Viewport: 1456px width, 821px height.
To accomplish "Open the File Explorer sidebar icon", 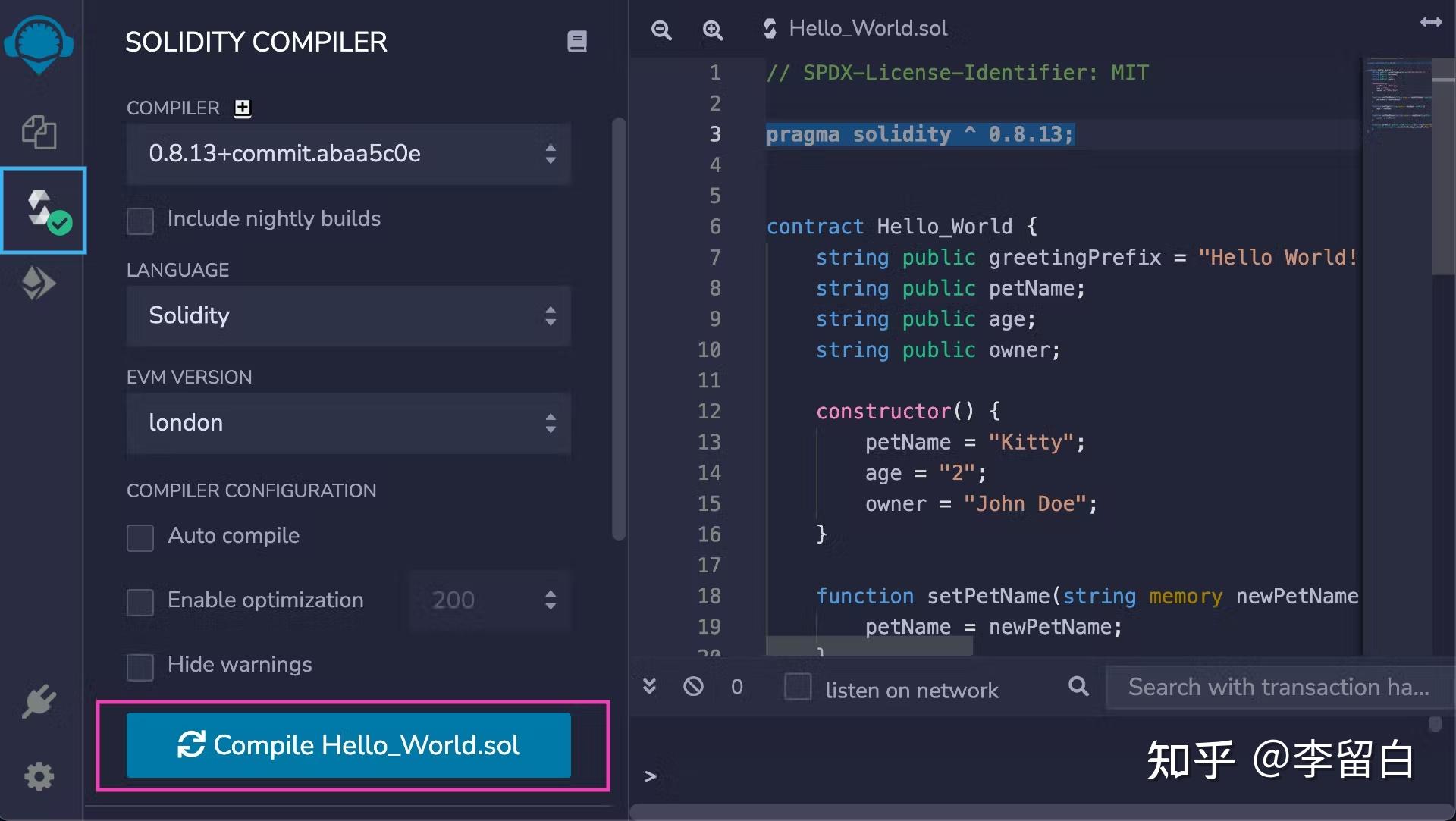I will tap(39, 132).
